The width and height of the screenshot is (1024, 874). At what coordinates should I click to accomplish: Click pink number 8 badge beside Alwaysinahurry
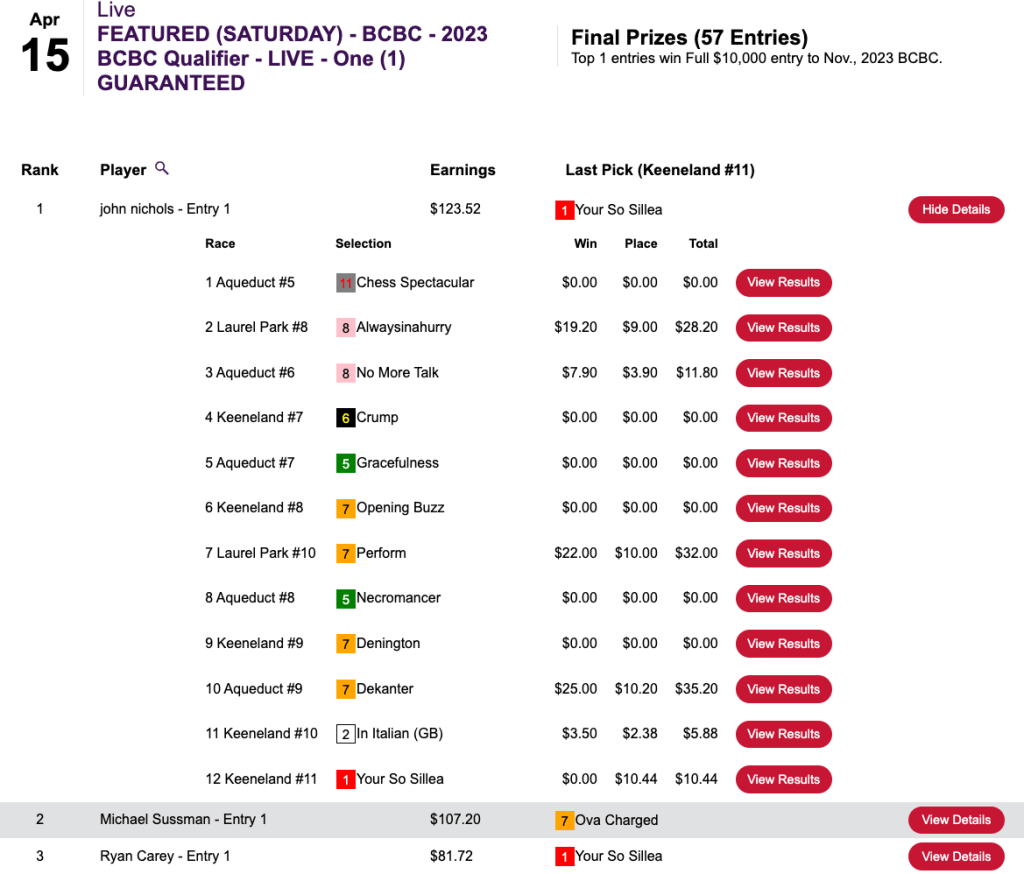(346, 328)
